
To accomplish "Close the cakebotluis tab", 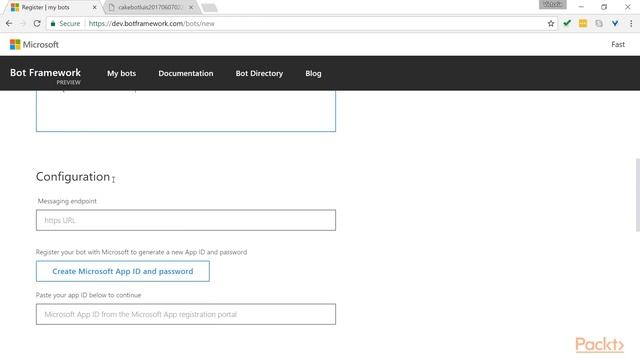I will click(191, 7).
